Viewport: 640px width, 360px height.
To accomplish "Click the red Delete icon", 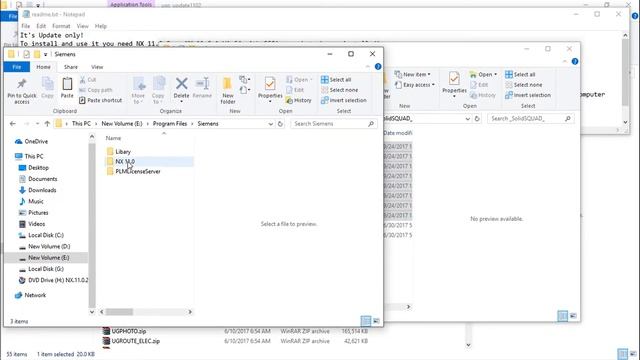I will (x=182, y=84).
